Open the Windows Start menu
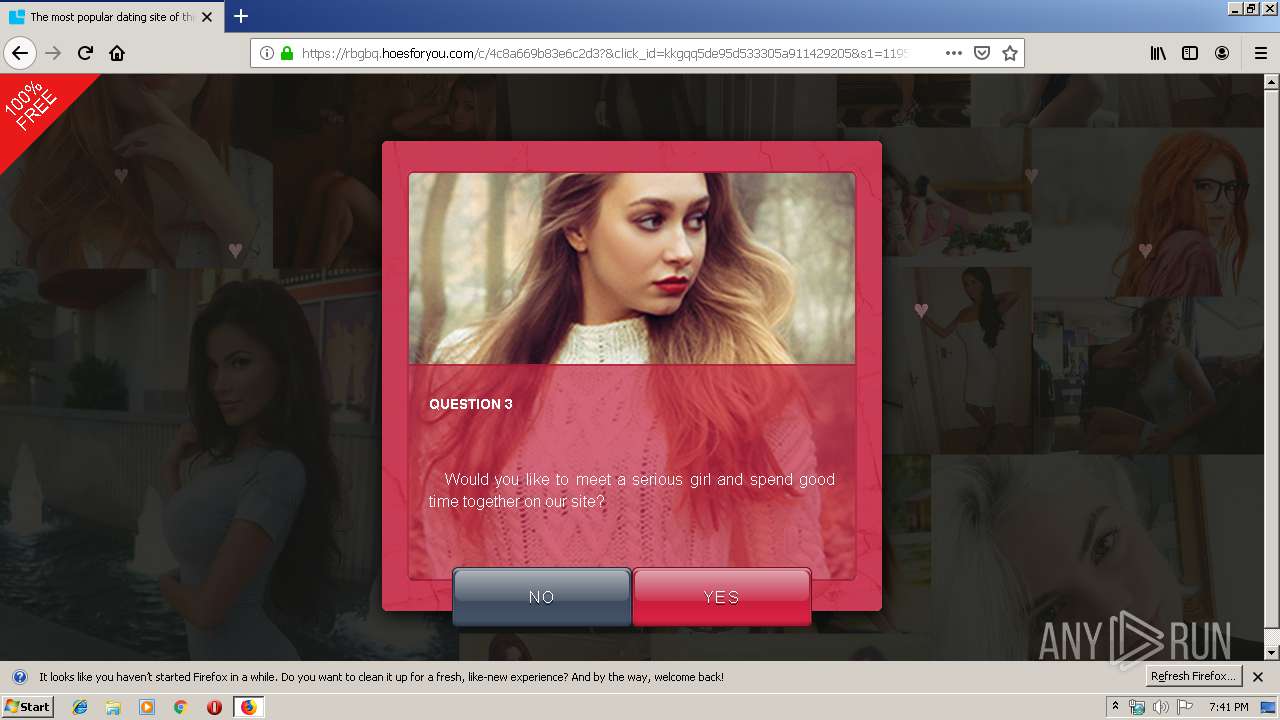 coord(27,706)
